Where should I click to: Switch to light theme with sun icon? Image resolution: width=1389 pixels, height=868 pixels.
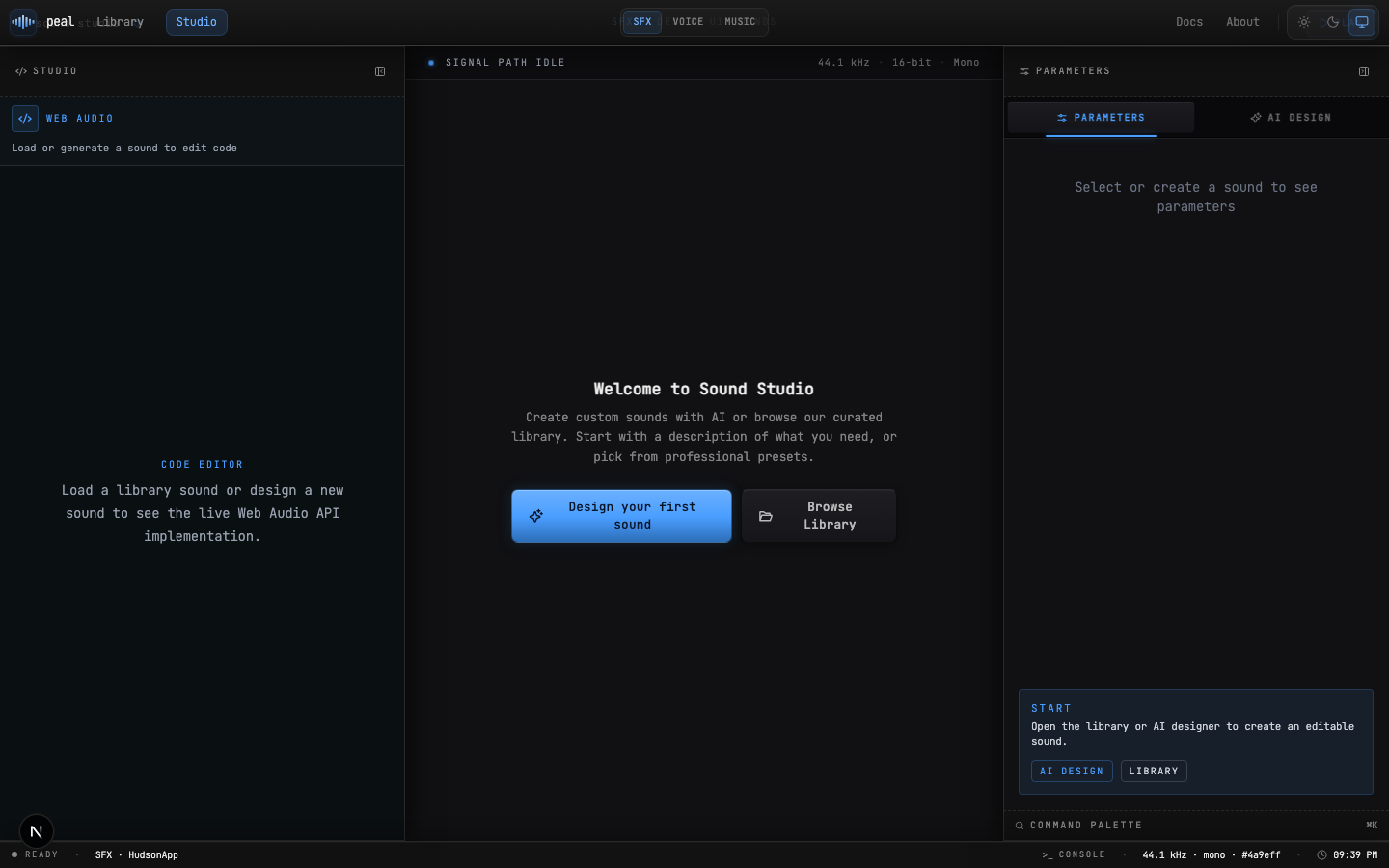[x=1304, y=22]
